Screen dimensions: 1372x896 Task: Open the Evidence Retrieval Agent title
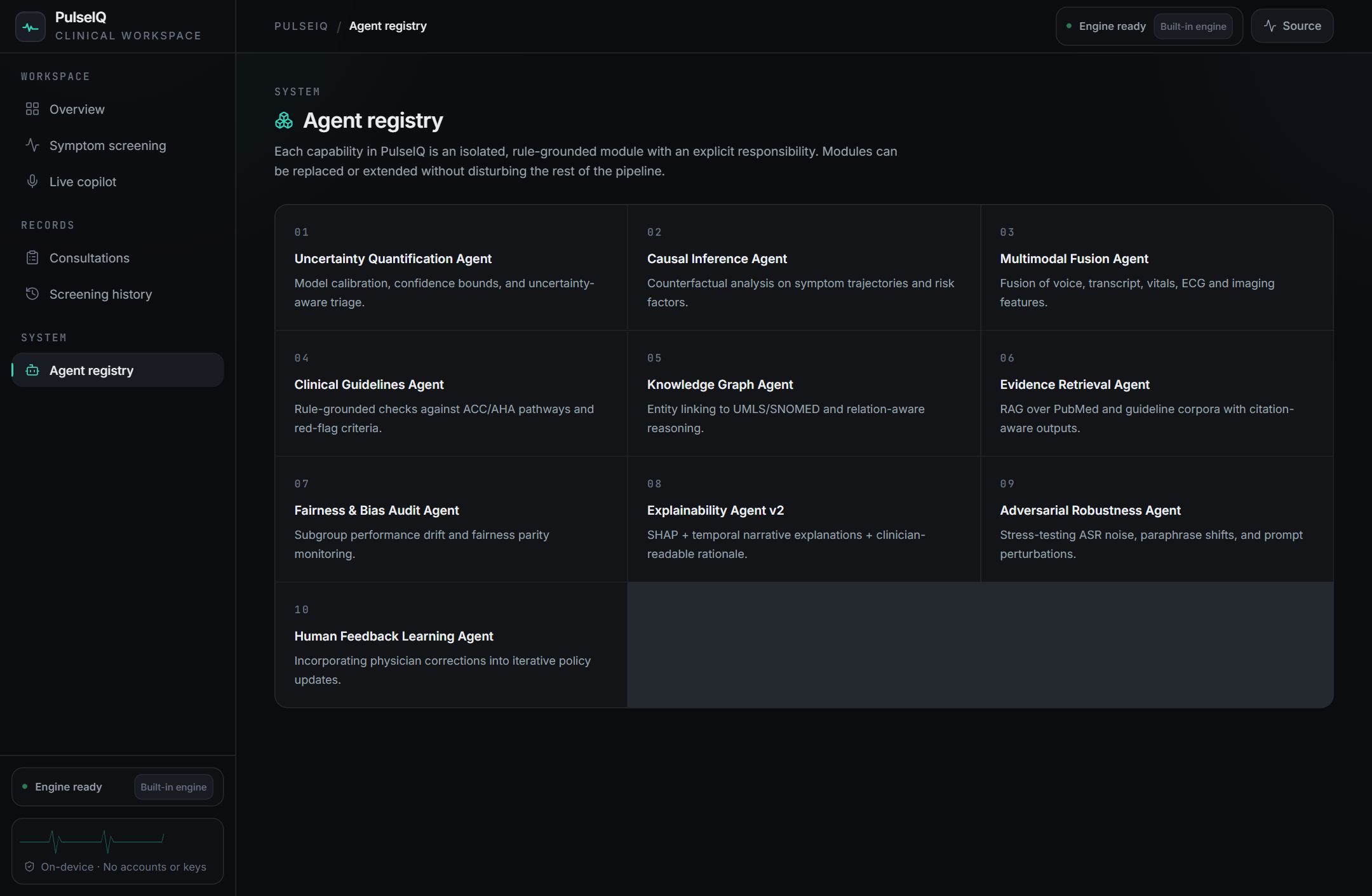1075,384
